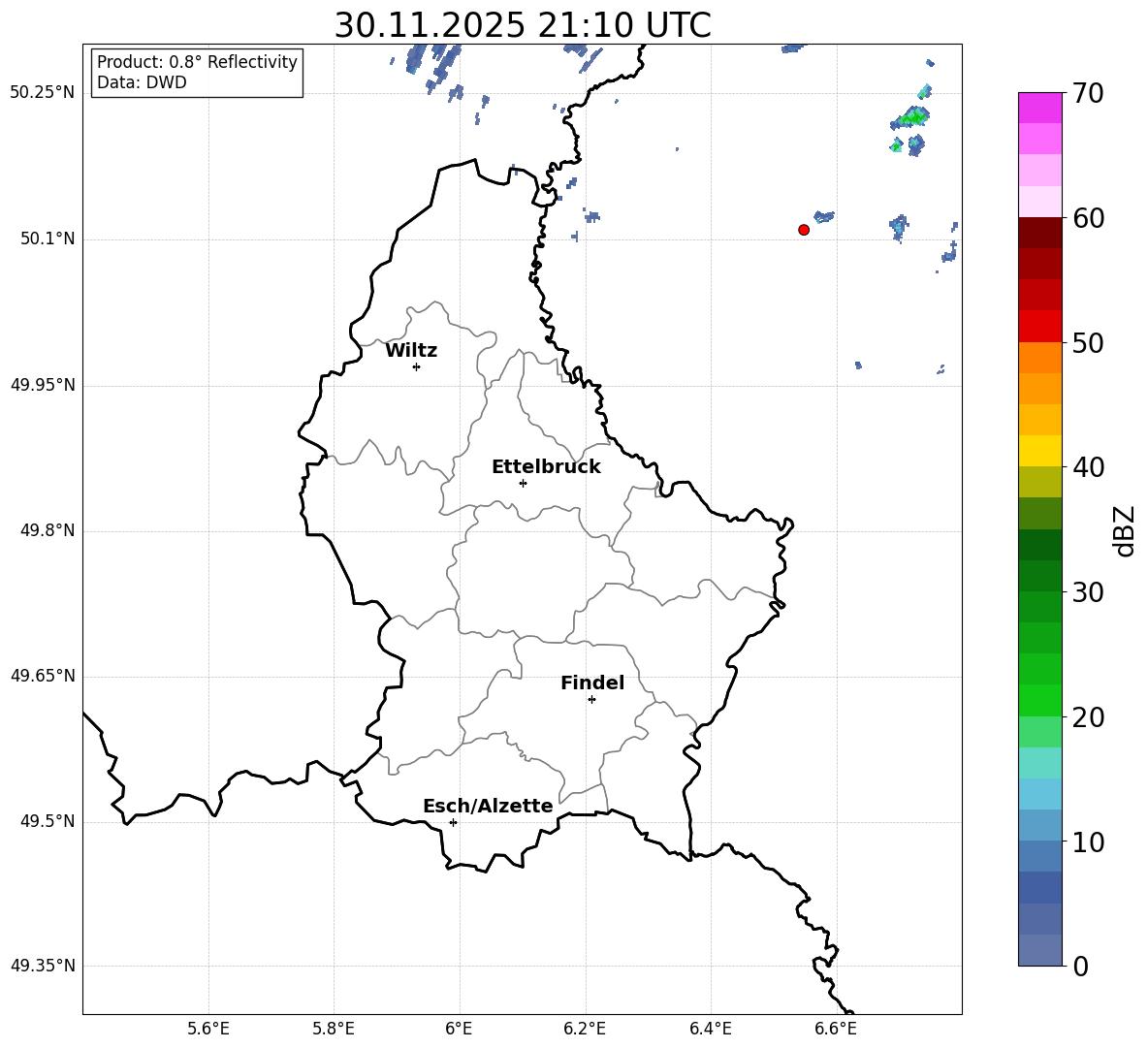The image size is (1148, 1048).
Task: Click the 50.1°N latitude label
Action: 48,238
